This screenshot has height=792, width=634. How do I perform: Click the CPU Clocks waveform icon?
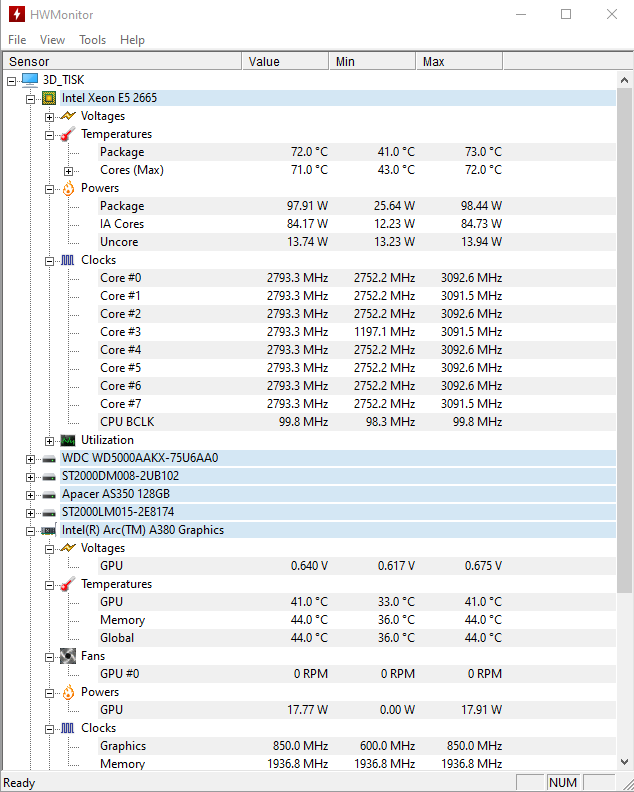pos(68,260)
